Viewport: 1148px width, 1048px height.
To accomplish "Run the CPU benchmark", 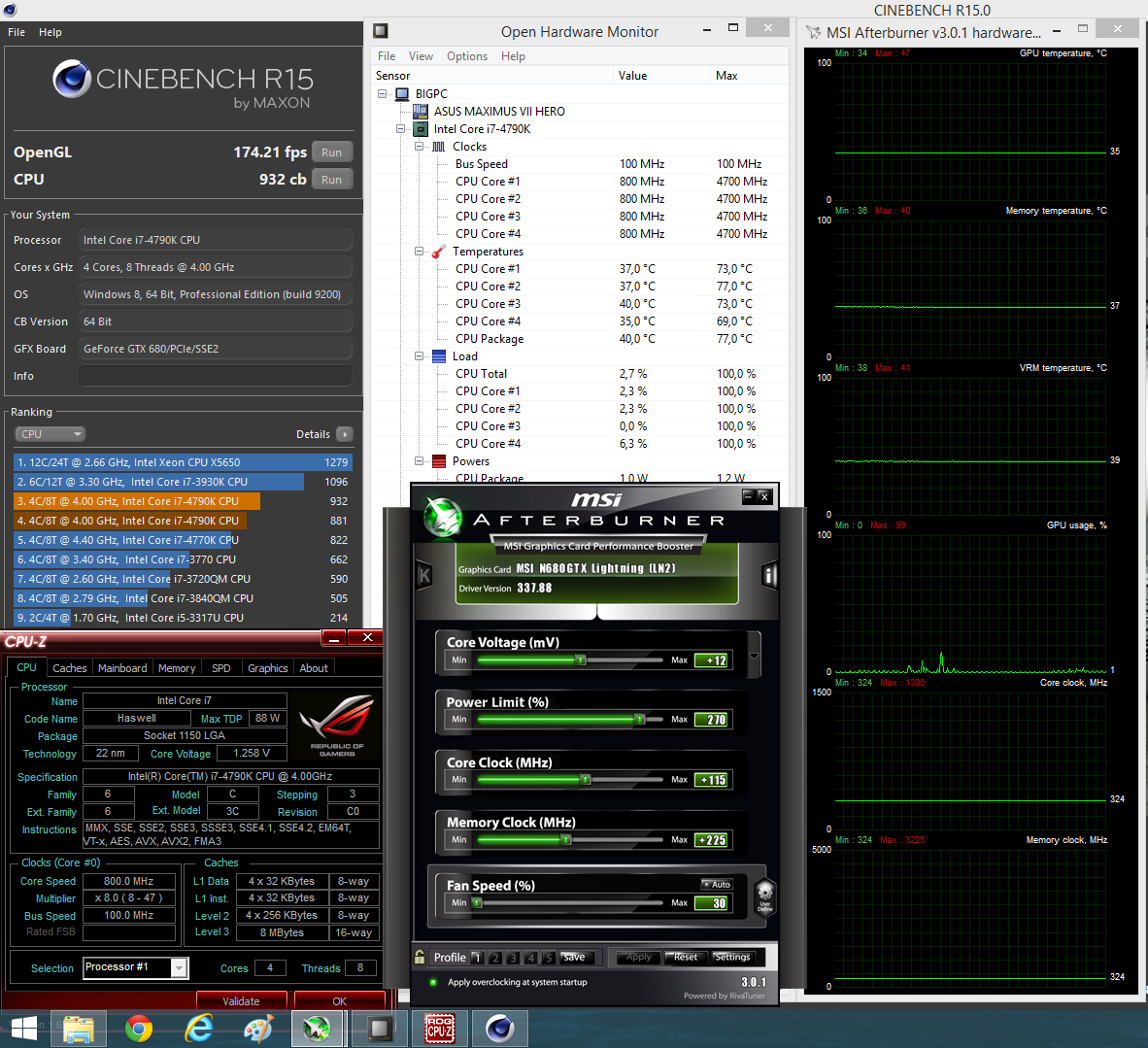I will (331, 180).
